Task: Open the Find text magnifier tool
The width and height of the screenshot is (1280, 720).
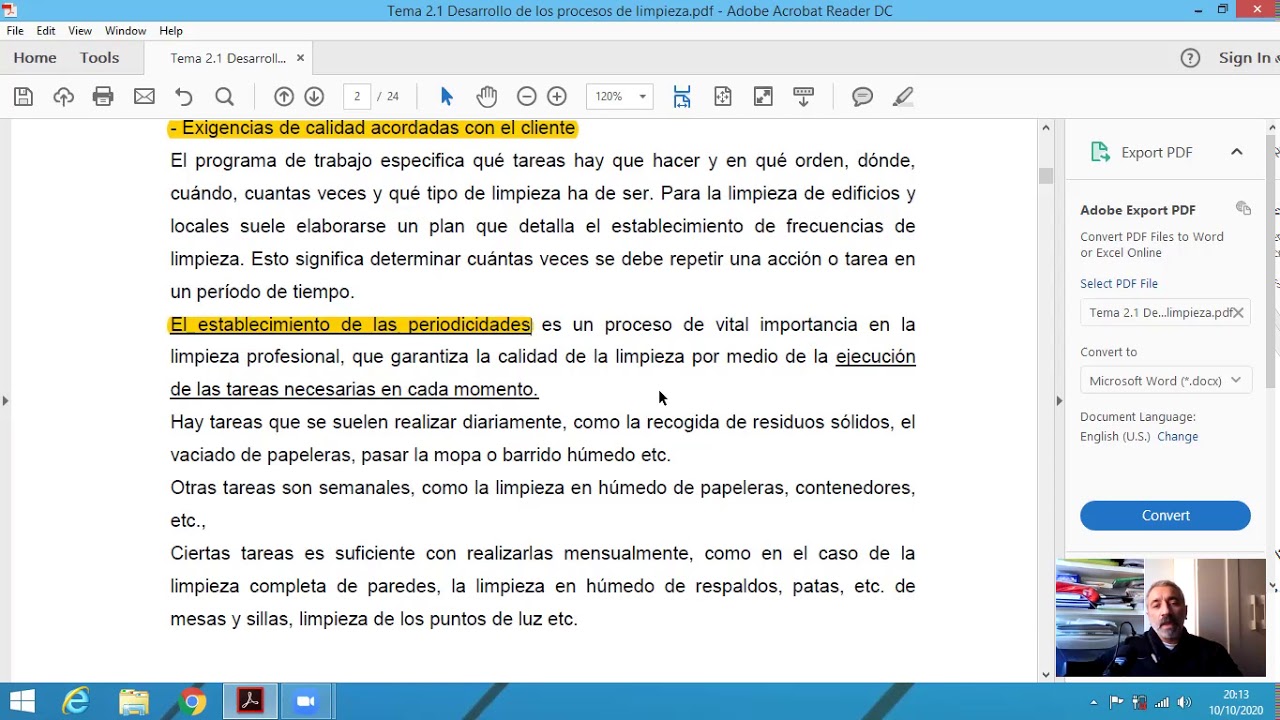Action: tap(224, 97)
